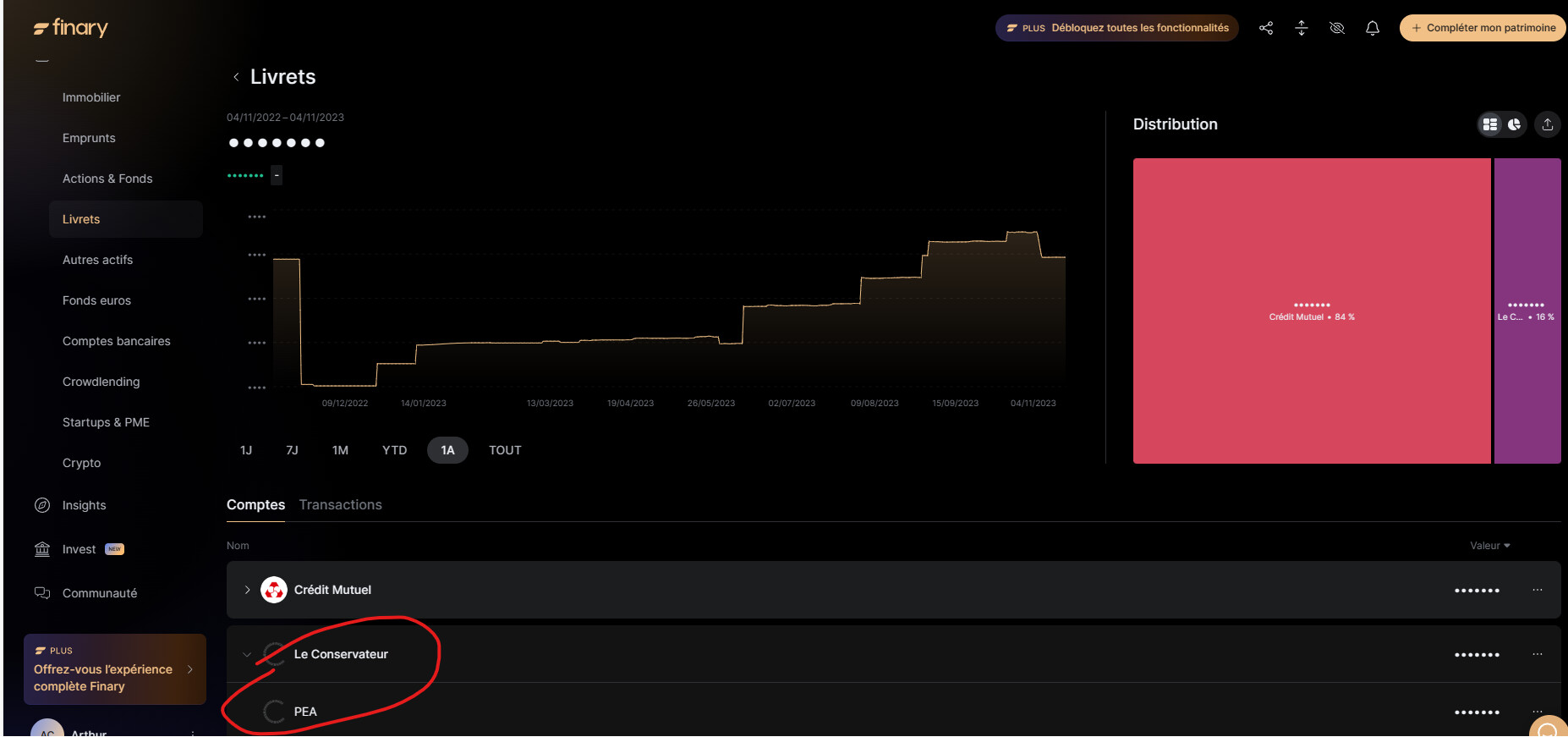Image resolution: width=1568 pixels, height=737 pixels.
Task: Go back using arrow beside Livrets
Action: 236,77
